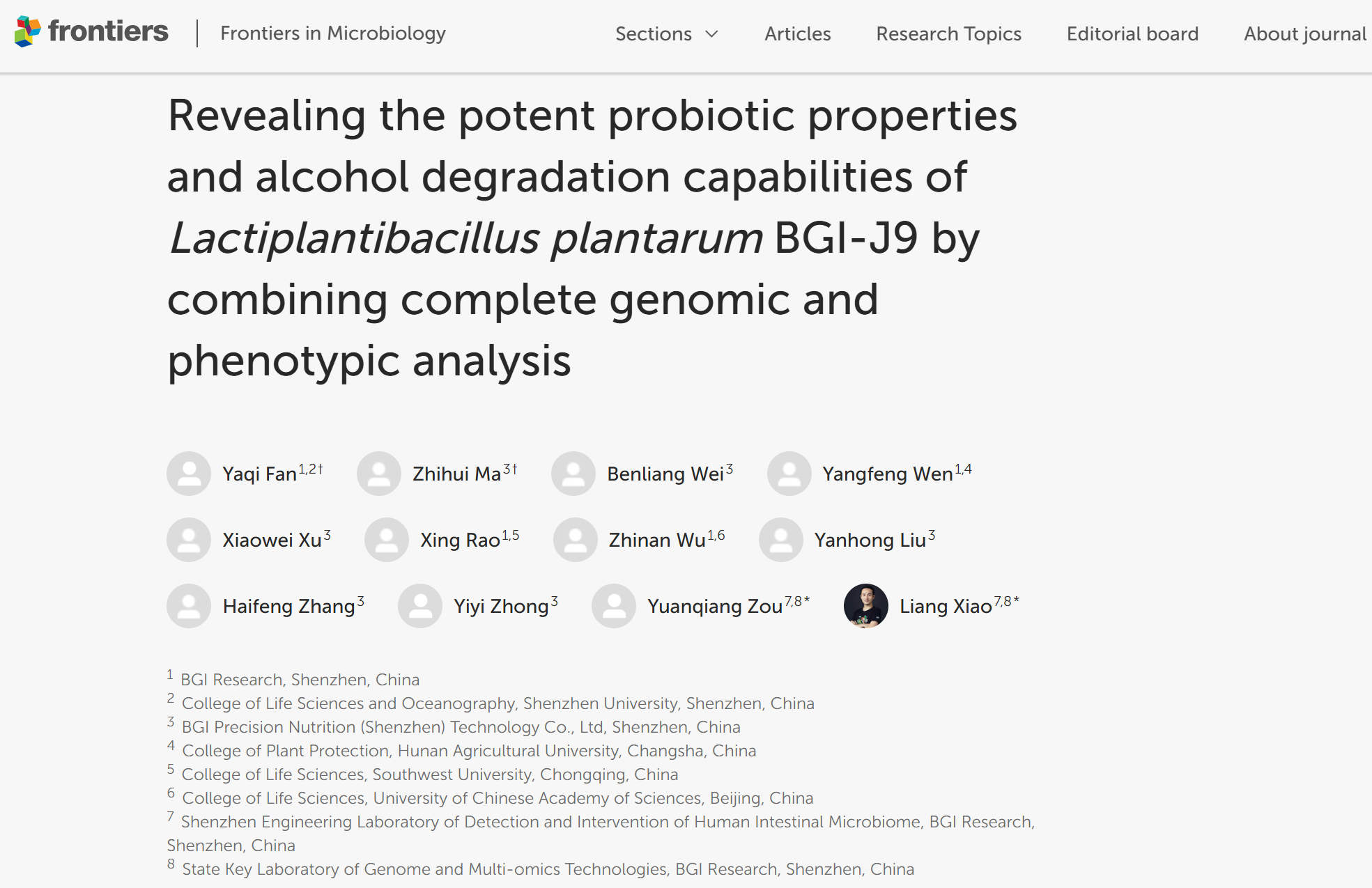
Task: Click Zhinan Wu's avatar icon
Action: point(576,540)
